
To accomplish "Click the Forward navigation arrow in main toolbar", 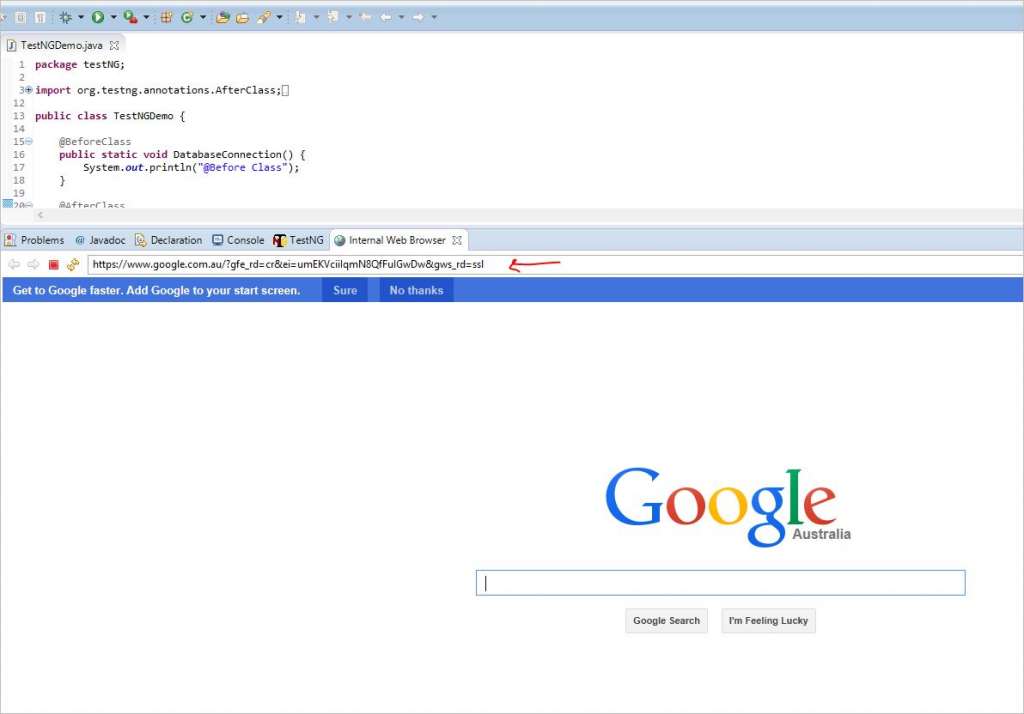I will pos(419,17).
